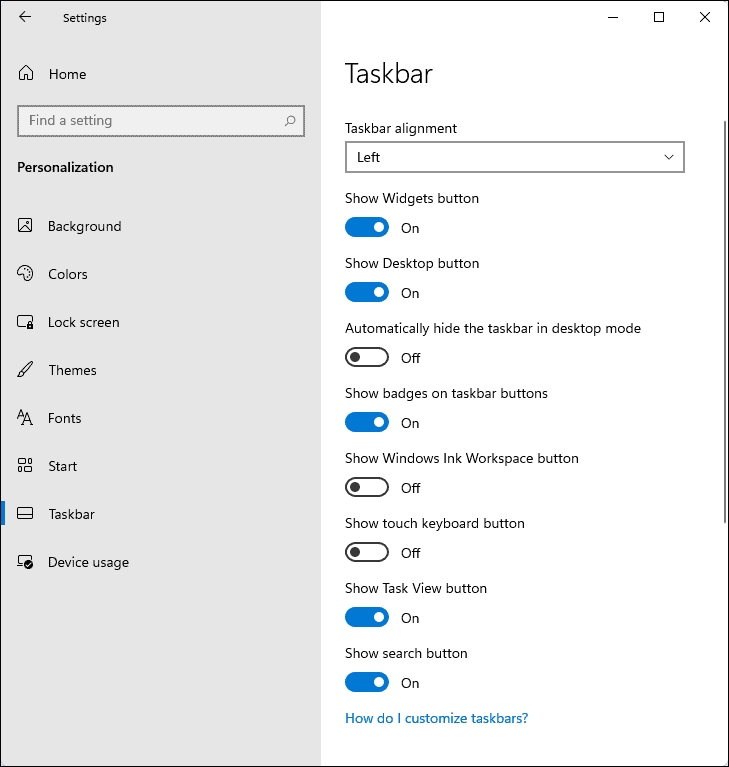Click the search magnifier in Find a setting
The width and height of the screenshot is (729, 767).
(290, 120)
